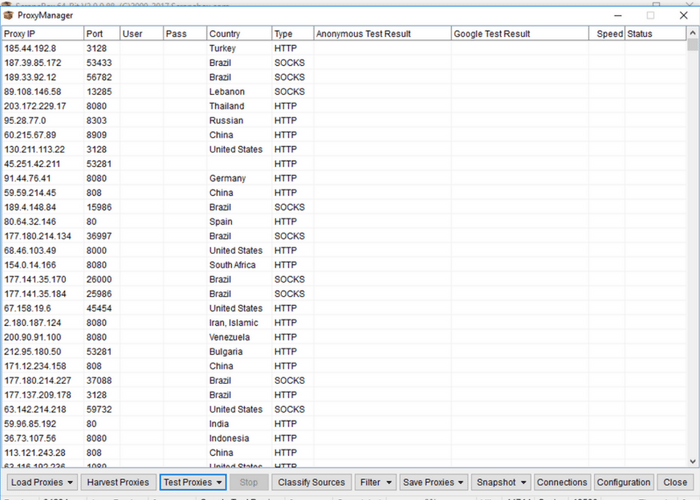The width and height of the screenshot is (700, 500).
Task: Click Classify Sources button
Action: [x=311, y=482]
